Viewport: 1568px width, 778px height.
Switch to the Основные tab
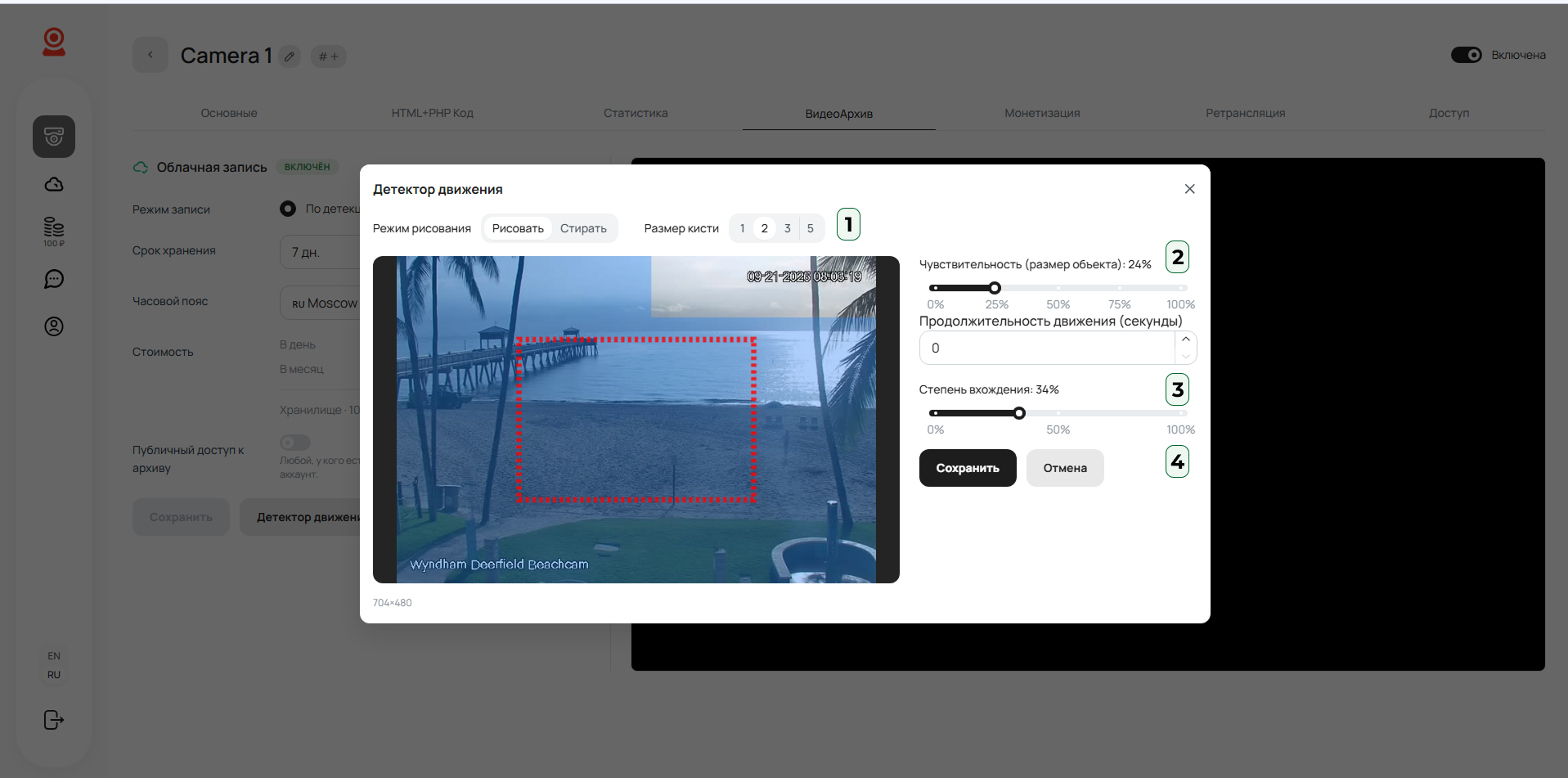coord(229,113)
